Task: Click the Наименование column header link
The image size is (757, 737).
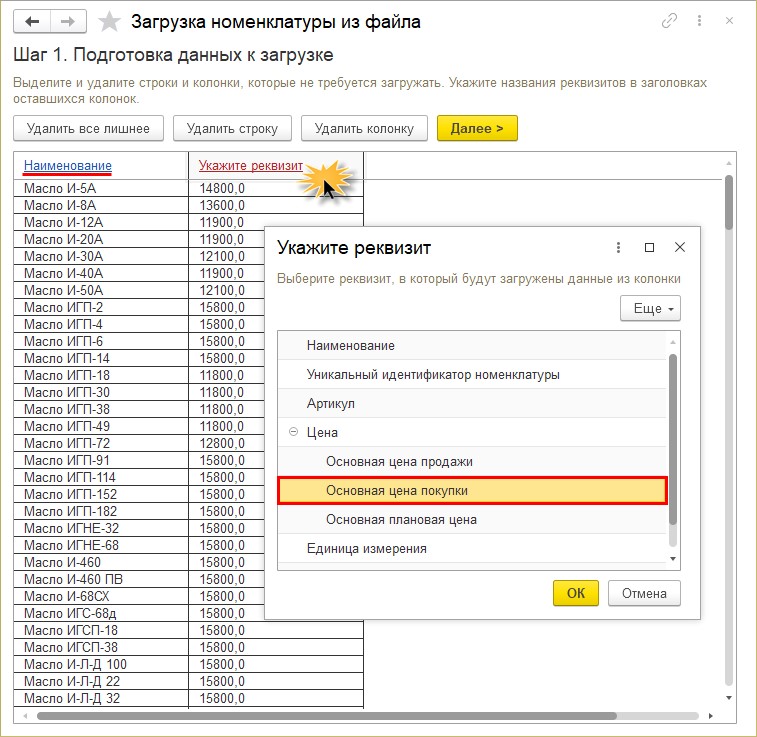Action: point(68,165)
